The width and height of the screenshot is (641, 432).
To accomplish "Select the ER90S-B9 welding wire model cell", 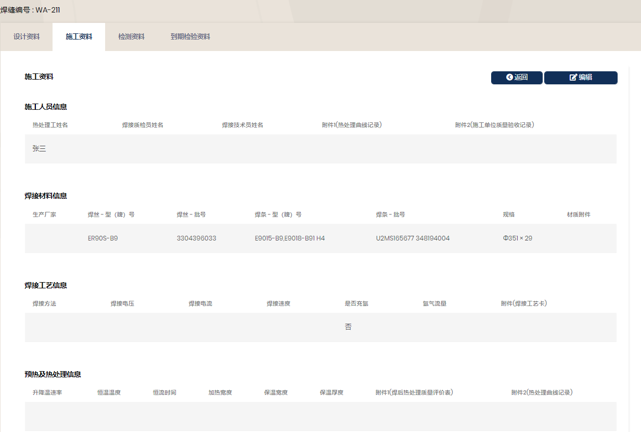I will tap(103, 238).
